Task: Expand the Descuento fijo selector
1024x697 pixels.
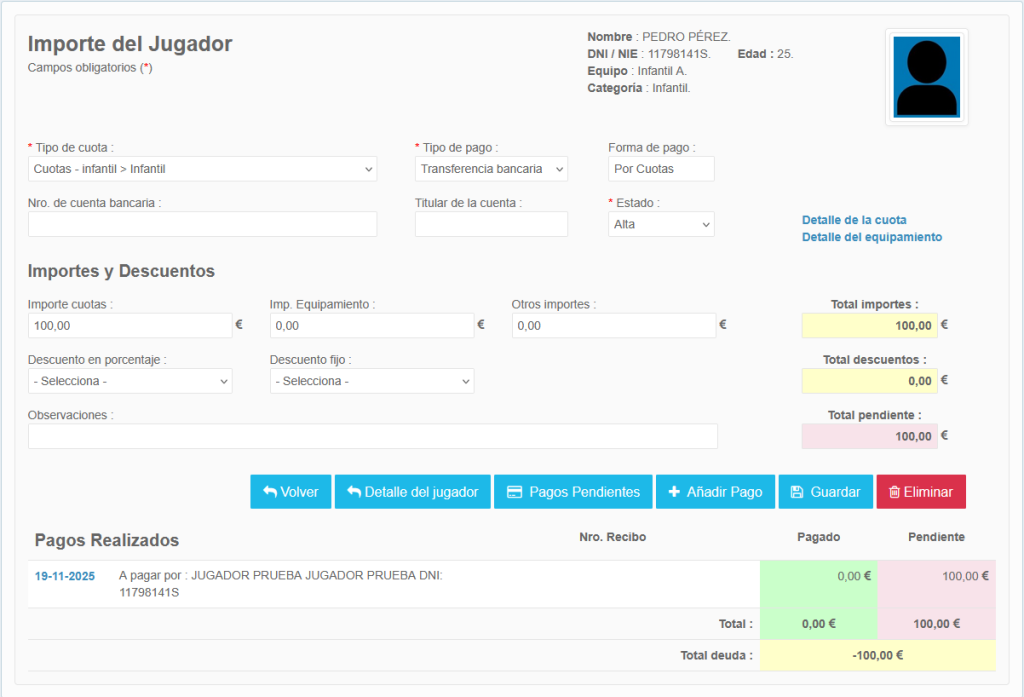Action: pos(372,381)
